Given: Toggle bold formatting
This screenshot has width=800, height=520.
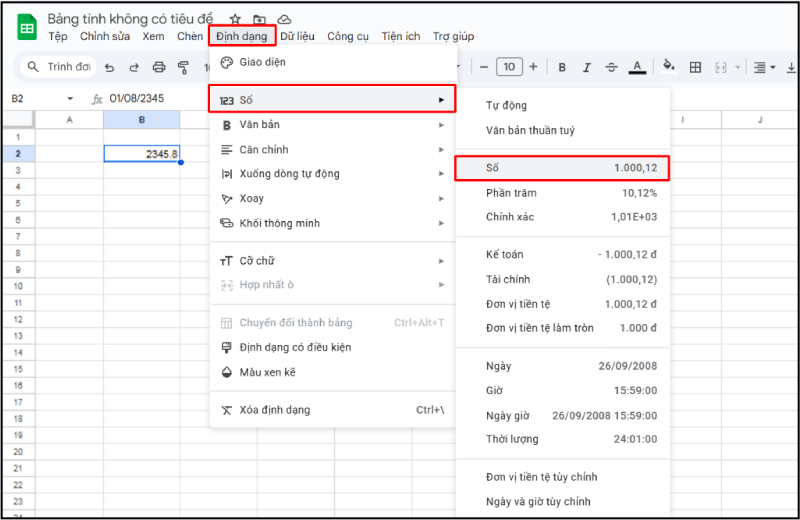Looking at the screenshot, I should pyautogui.click(x=562, y=67).
